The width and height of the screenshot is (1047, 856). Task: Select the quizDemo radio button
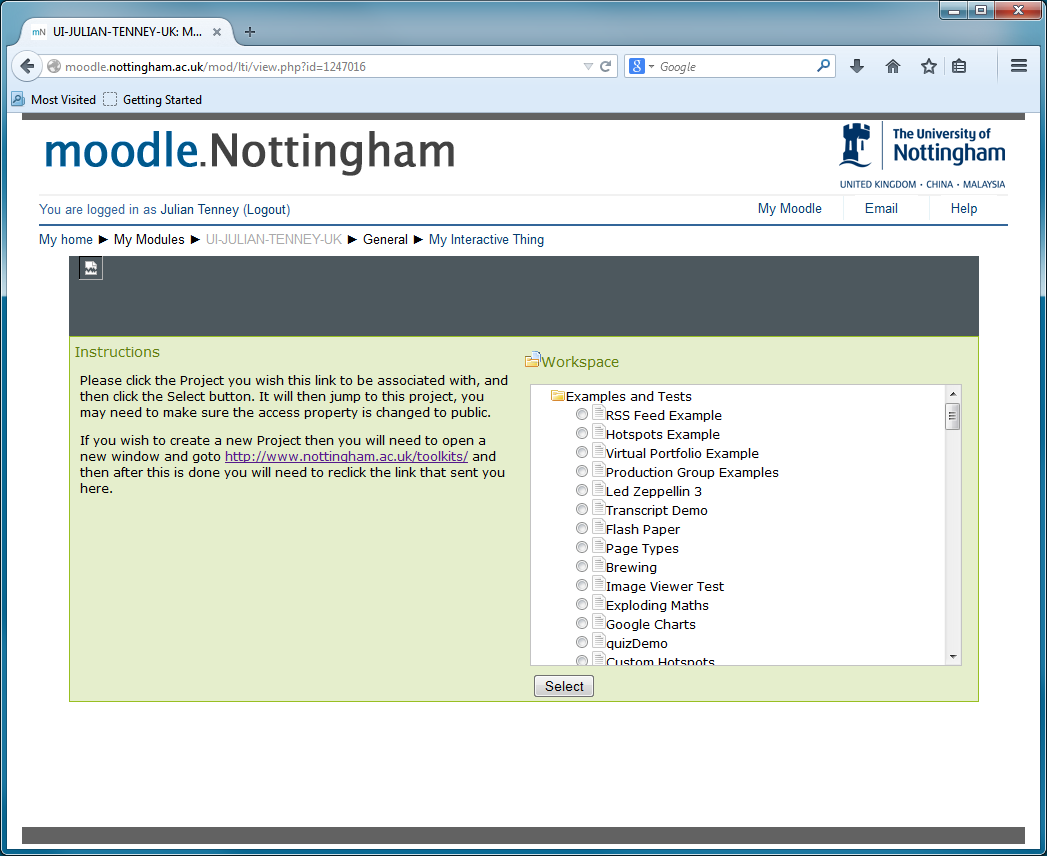tap(582, 642)
